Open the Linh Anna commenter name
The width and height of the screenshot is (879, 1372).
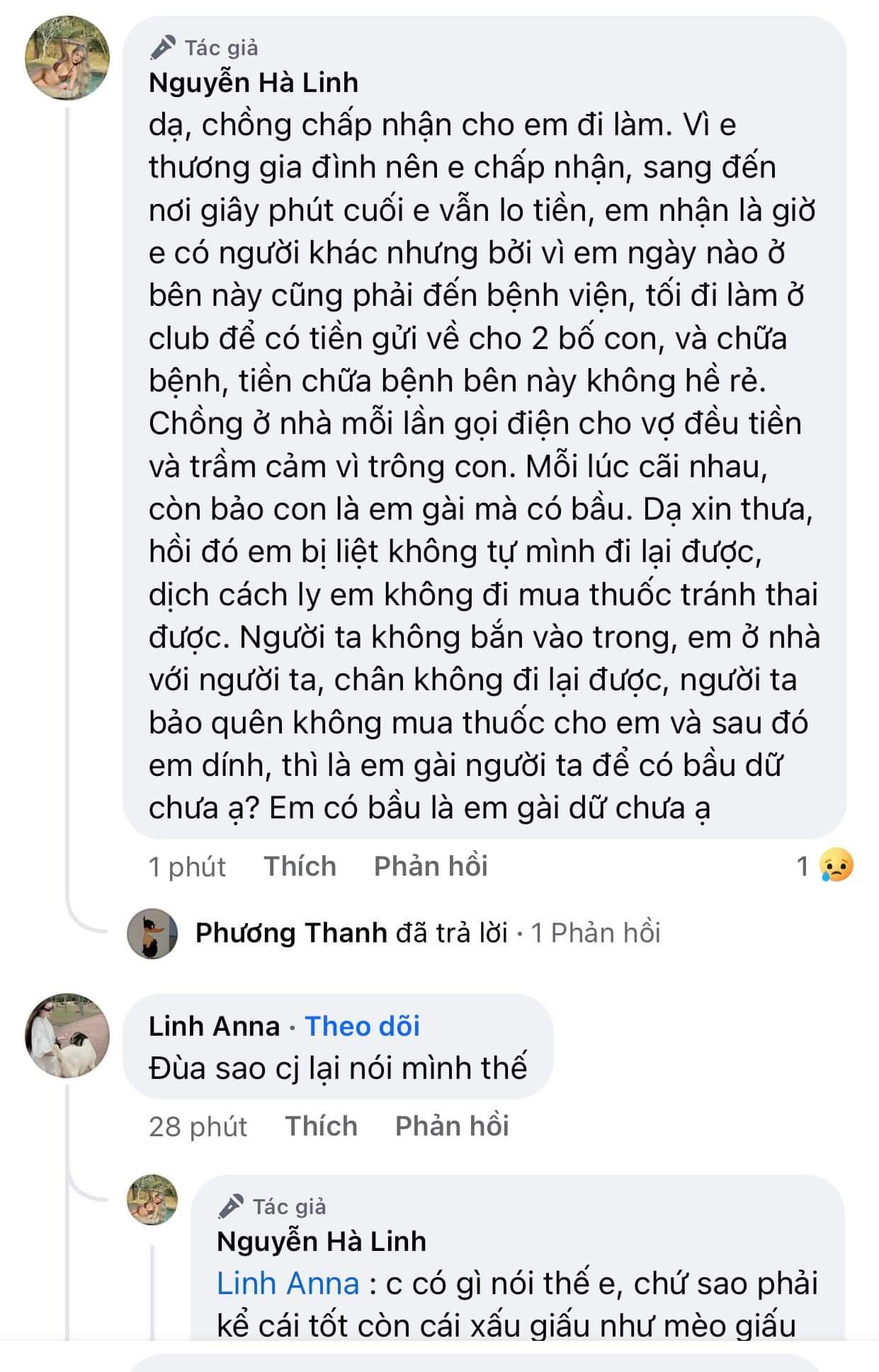(214, 1026)
